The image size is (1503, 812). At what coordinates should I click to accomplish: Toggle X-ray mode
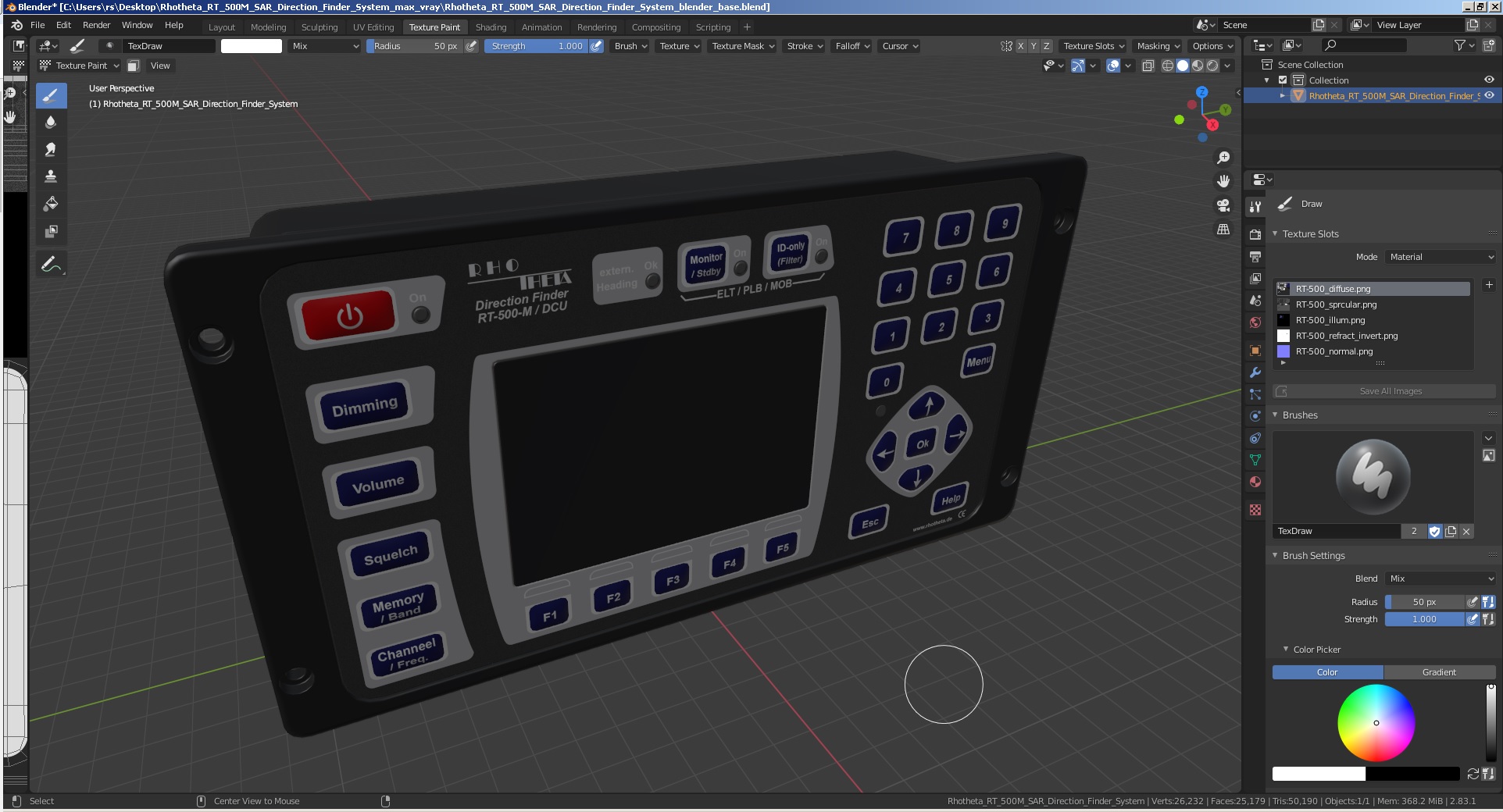(x=1148, y=66)
